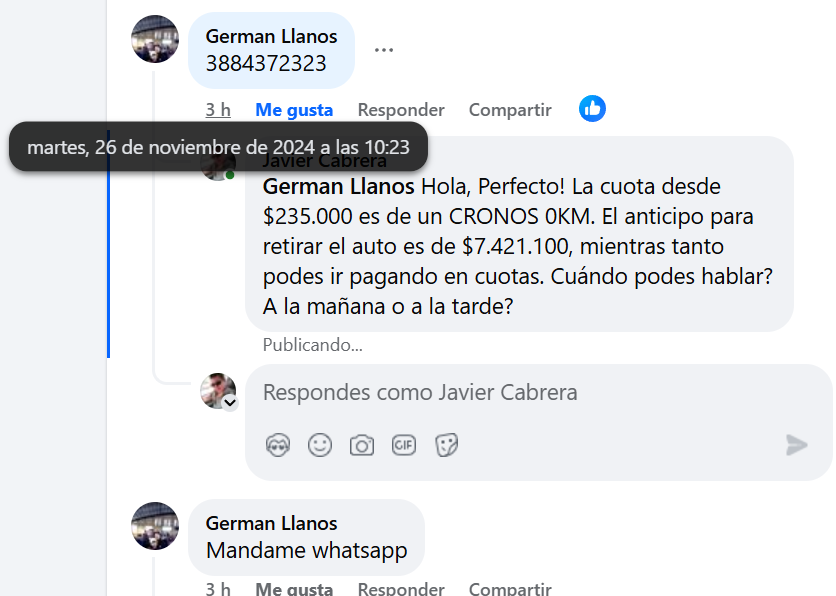Viewport: 836px width, 596px height.
Task: Open the avatar sticker picker in reply box
Action: pyautogui.click(x=278, y=445)
